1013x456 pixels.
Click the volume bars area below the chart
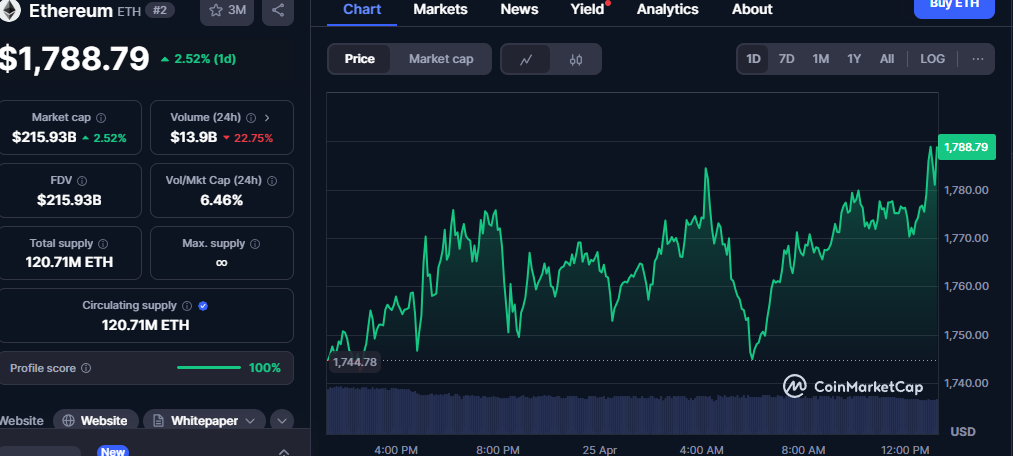632,410
